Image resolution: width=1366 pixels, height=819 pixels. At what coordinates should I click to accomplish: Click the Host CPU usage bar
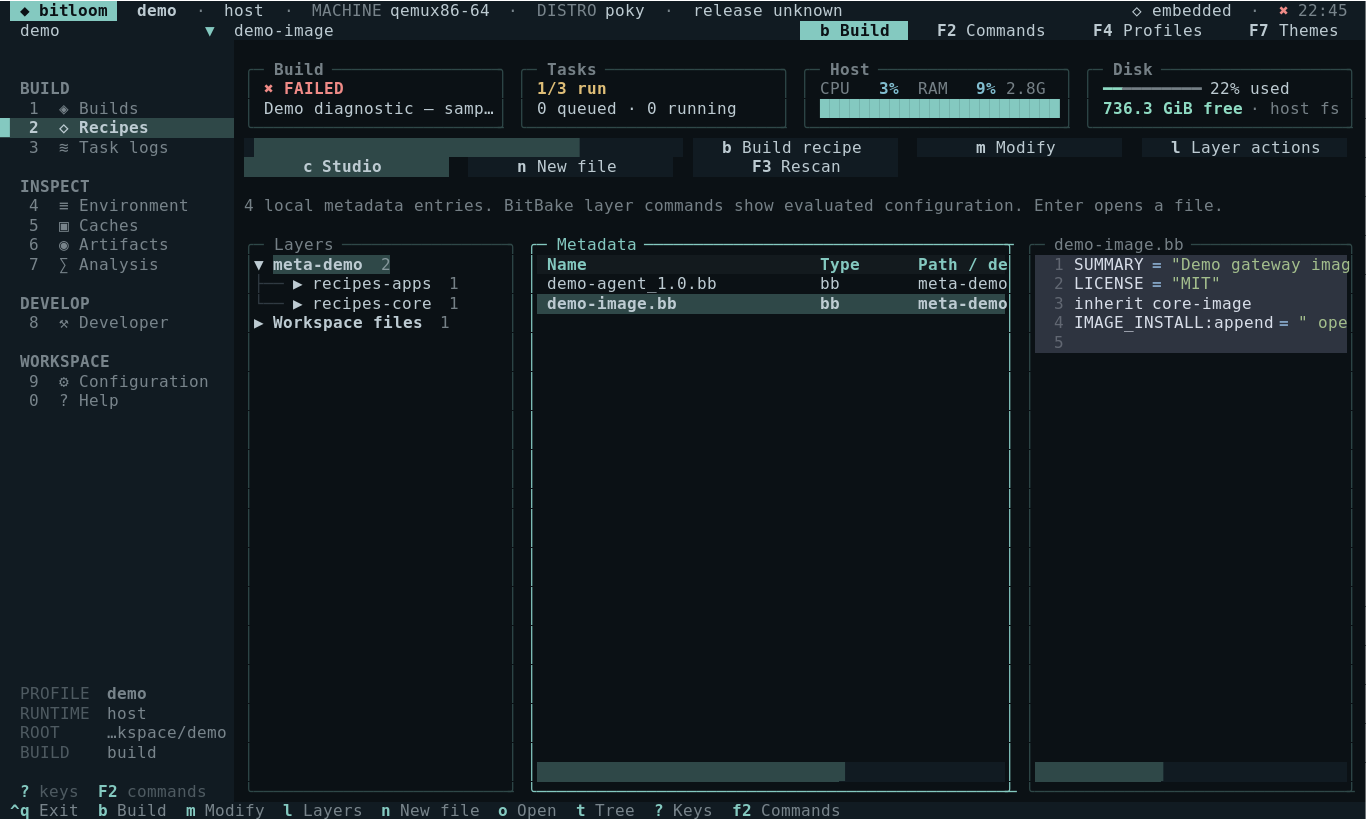coord(939,108)
